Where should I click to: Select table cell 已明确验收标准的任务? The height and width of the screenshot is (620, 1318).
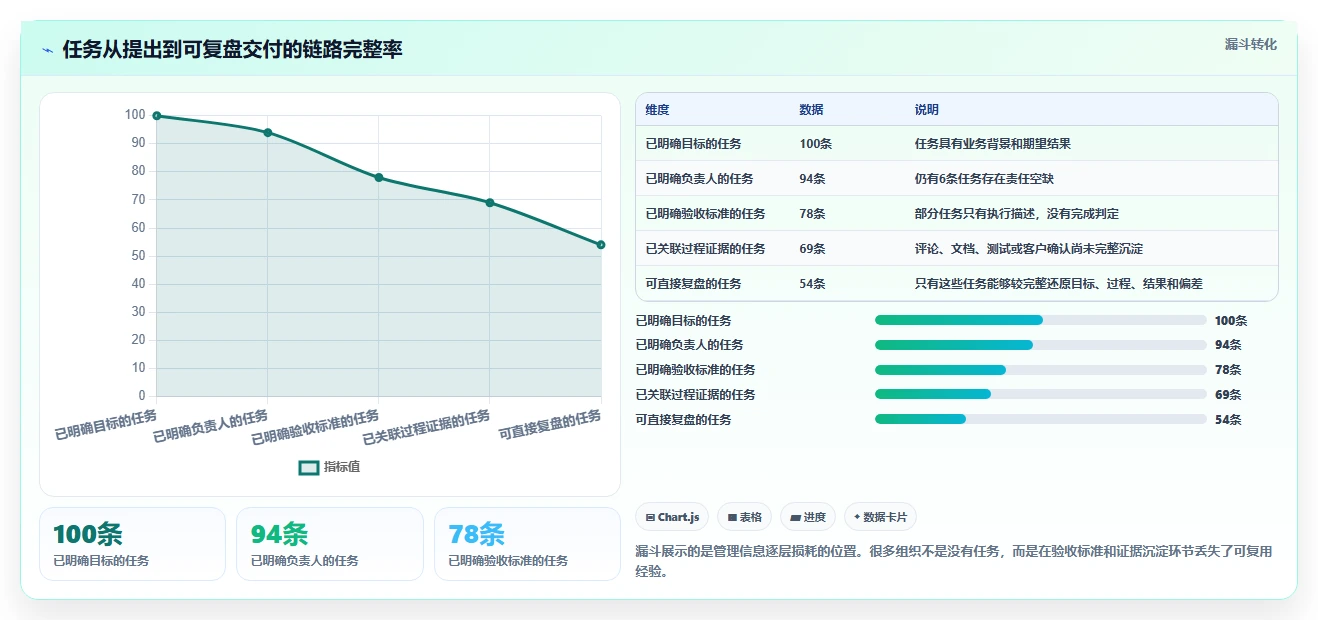point(706,214)
